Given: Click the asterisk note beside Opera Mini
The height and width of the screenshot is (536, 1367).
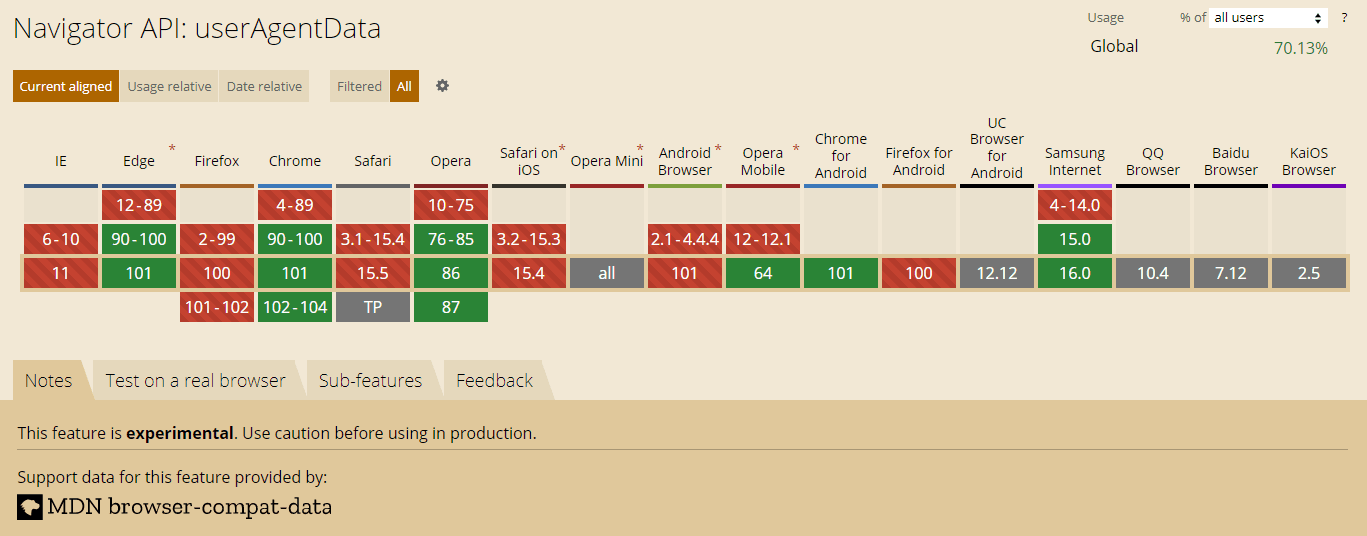Looking at the screenshot, I should pyautogui.click(x=640, y=149).
